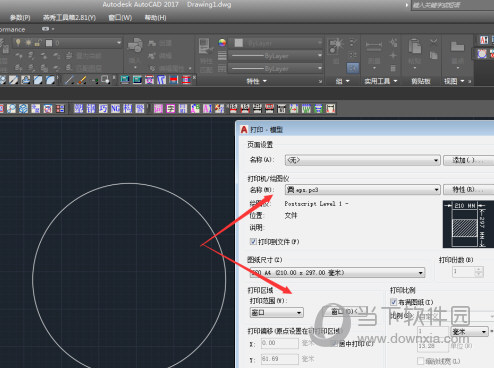The image size is (494, 368).
Task: Open the linetype ByLayer dropdown
Action: [x=276, y=68]
